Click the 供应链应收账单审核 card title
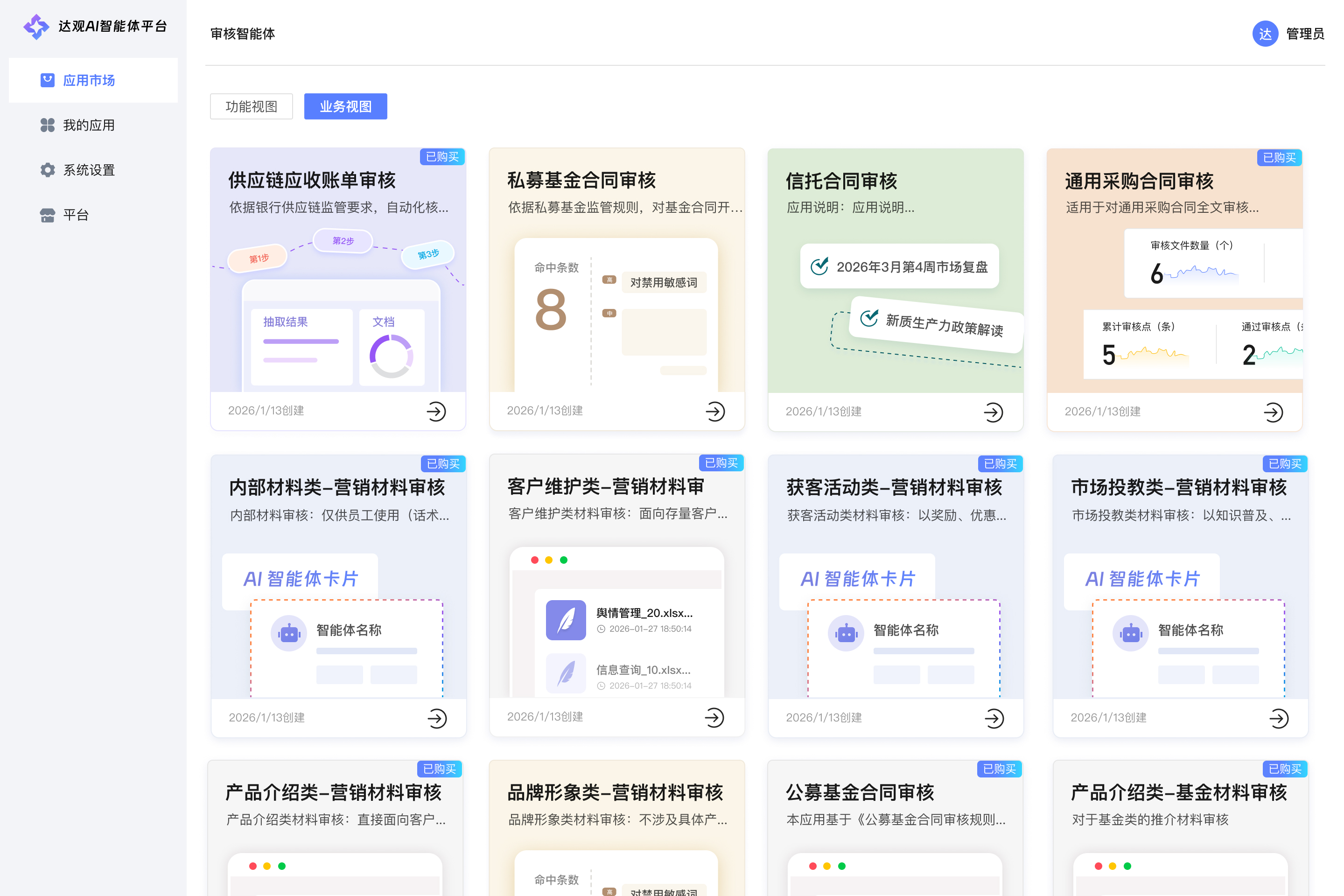1344x896 pixels. (312, 180)
